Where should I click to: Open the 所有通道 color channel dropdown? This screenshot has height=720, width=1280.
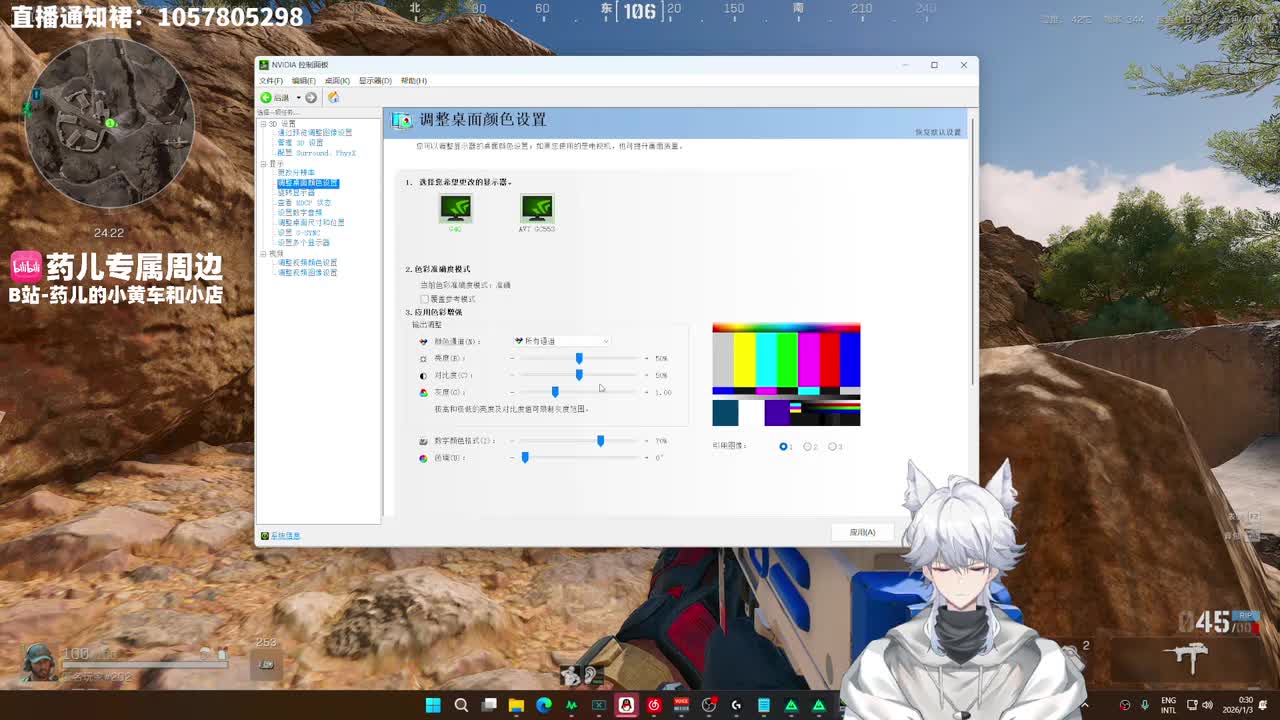[561, 341]
